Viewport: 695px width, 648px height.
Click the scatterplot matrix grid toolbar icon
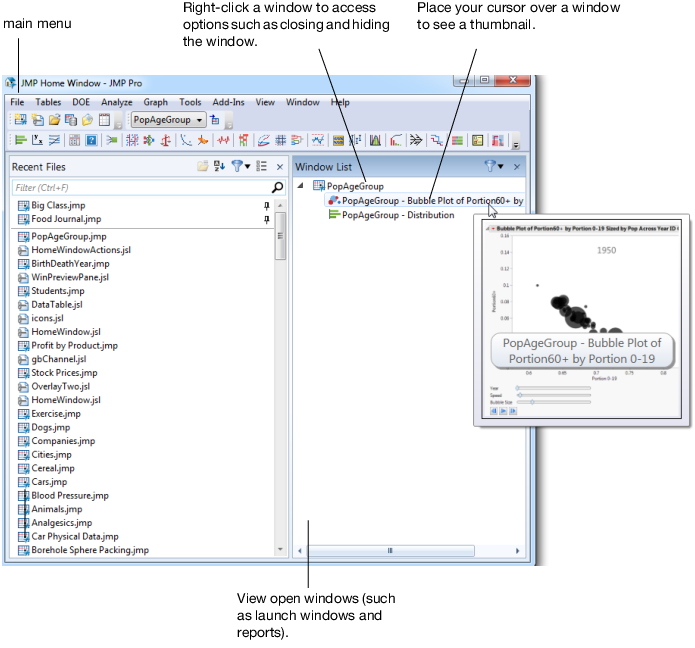(281, 141)
